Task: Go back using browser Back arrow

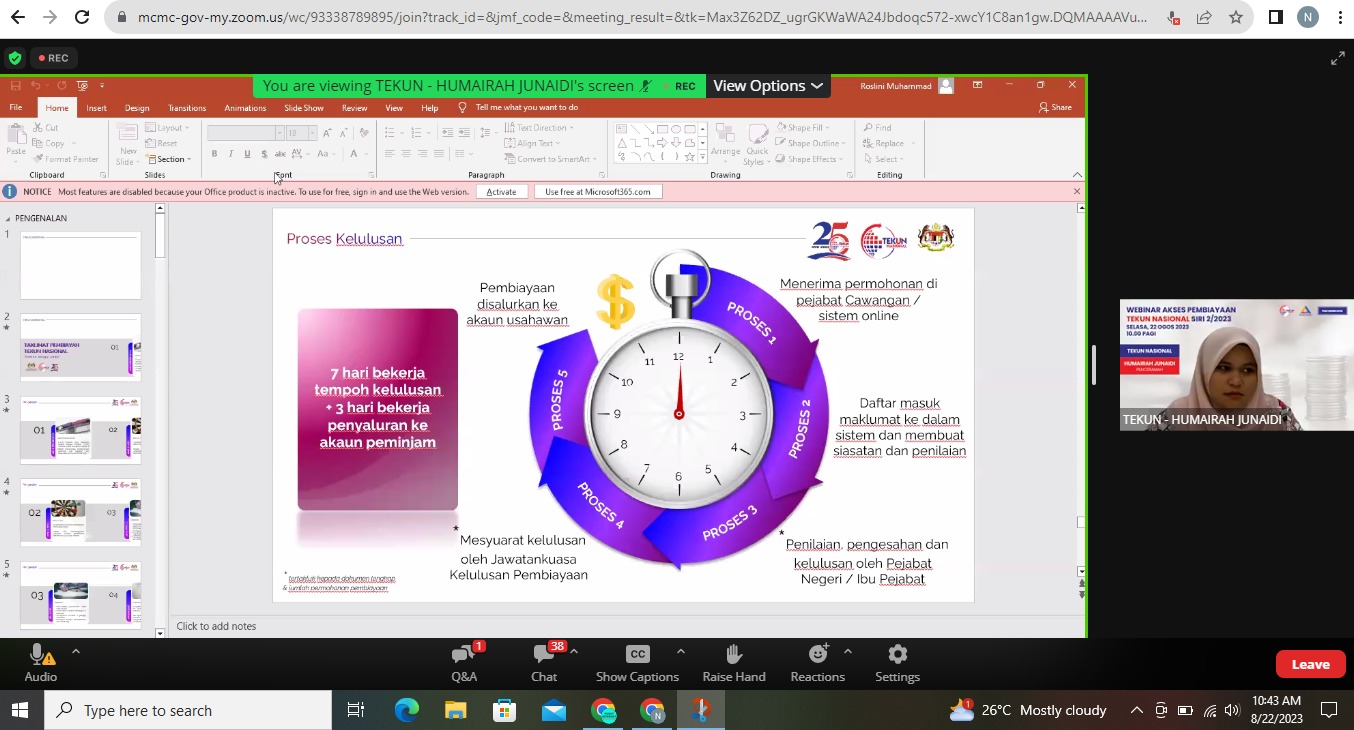Action: pos(17,17)
